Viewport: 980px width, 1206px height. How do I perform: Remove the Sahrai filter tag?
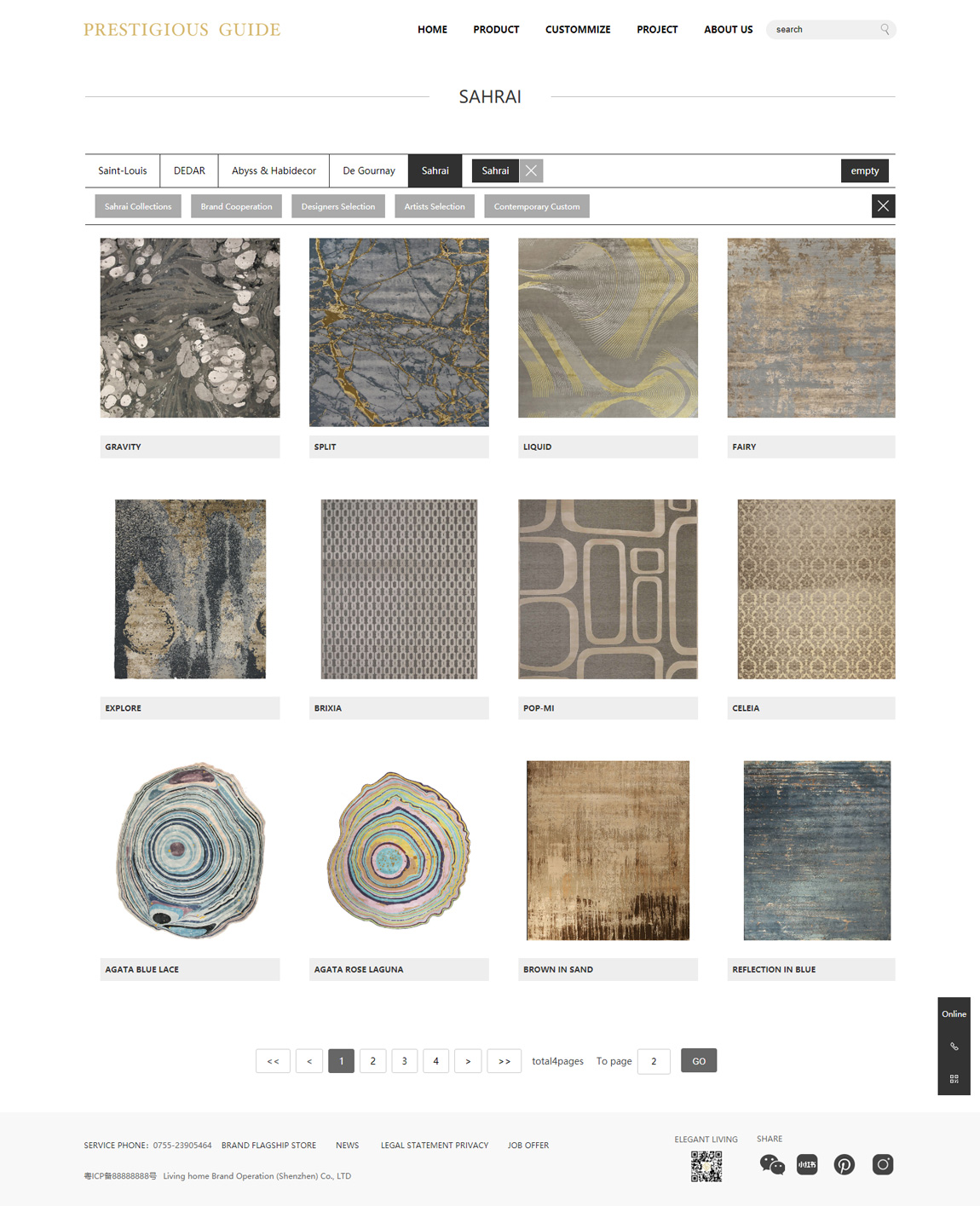pos(531,170)
